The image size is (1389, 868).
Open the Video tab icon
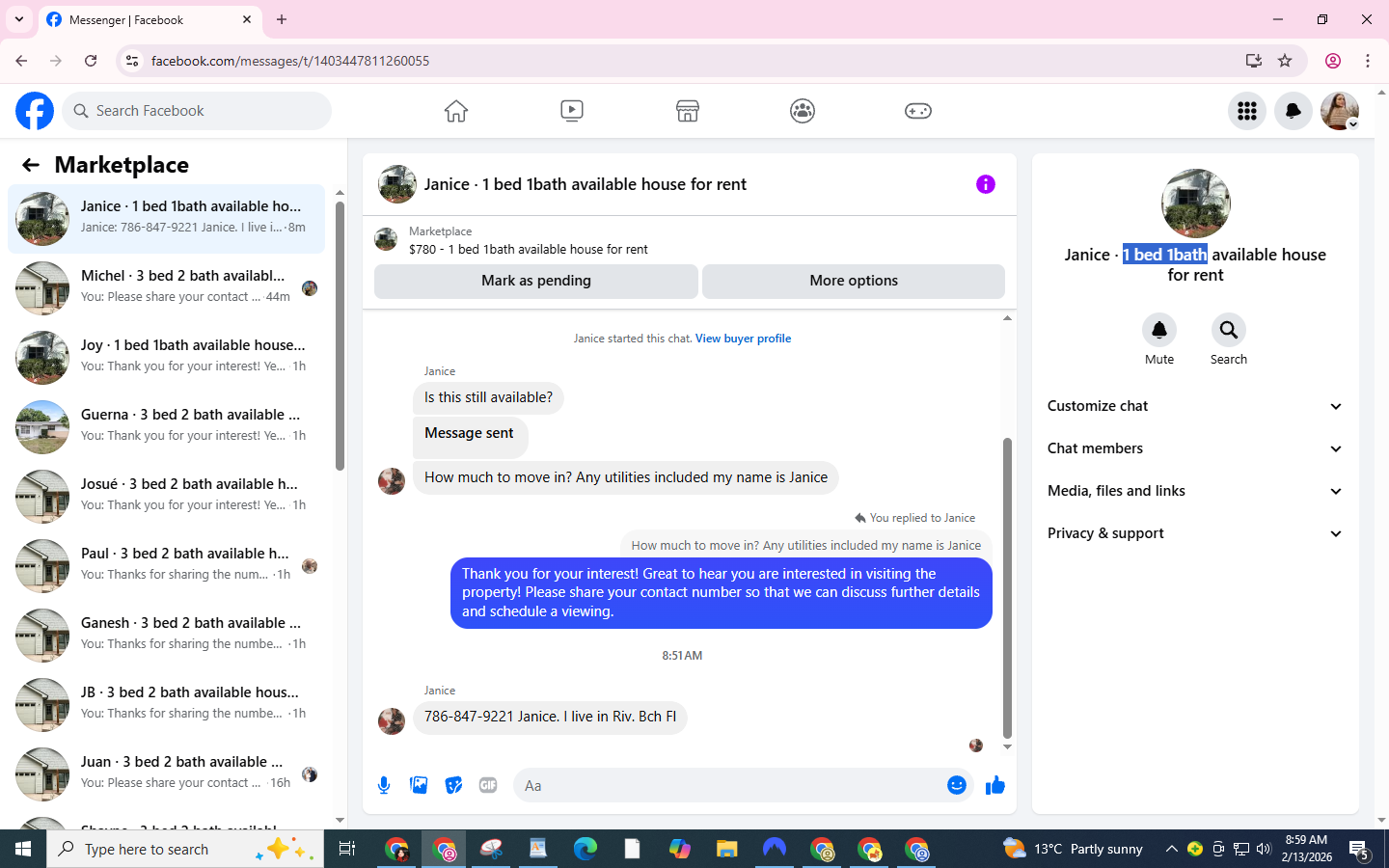click(x=572, y=111)
